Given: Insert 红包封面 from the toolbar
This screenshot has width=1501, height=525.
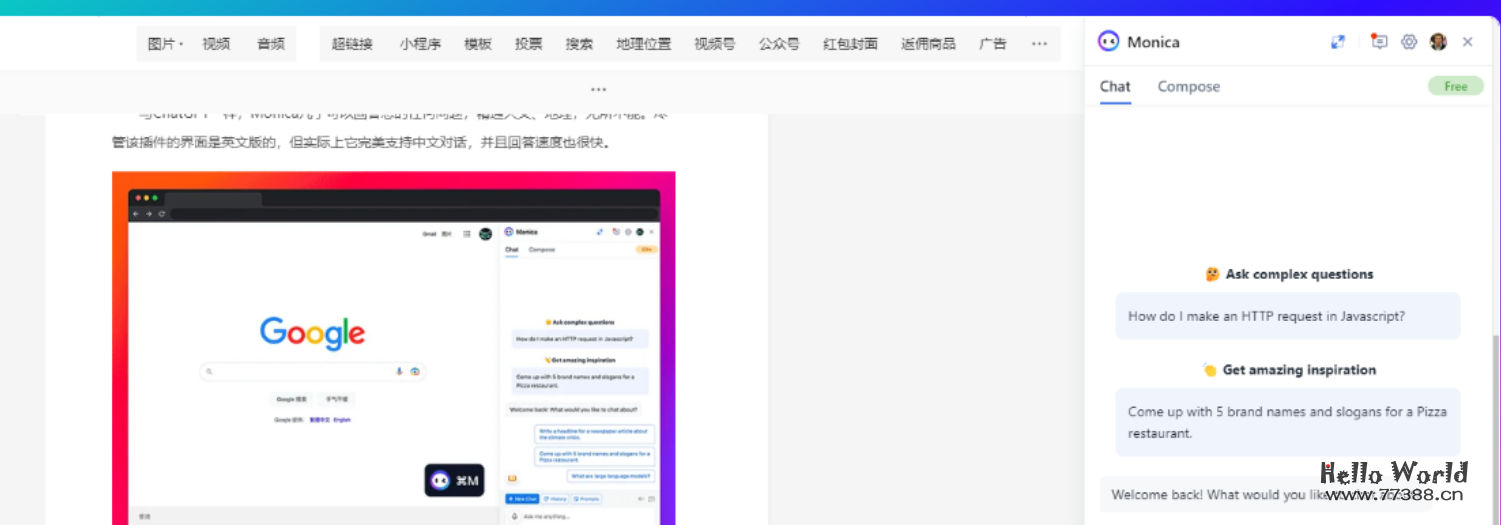Looking at the screenshot, I should point(850,44).
